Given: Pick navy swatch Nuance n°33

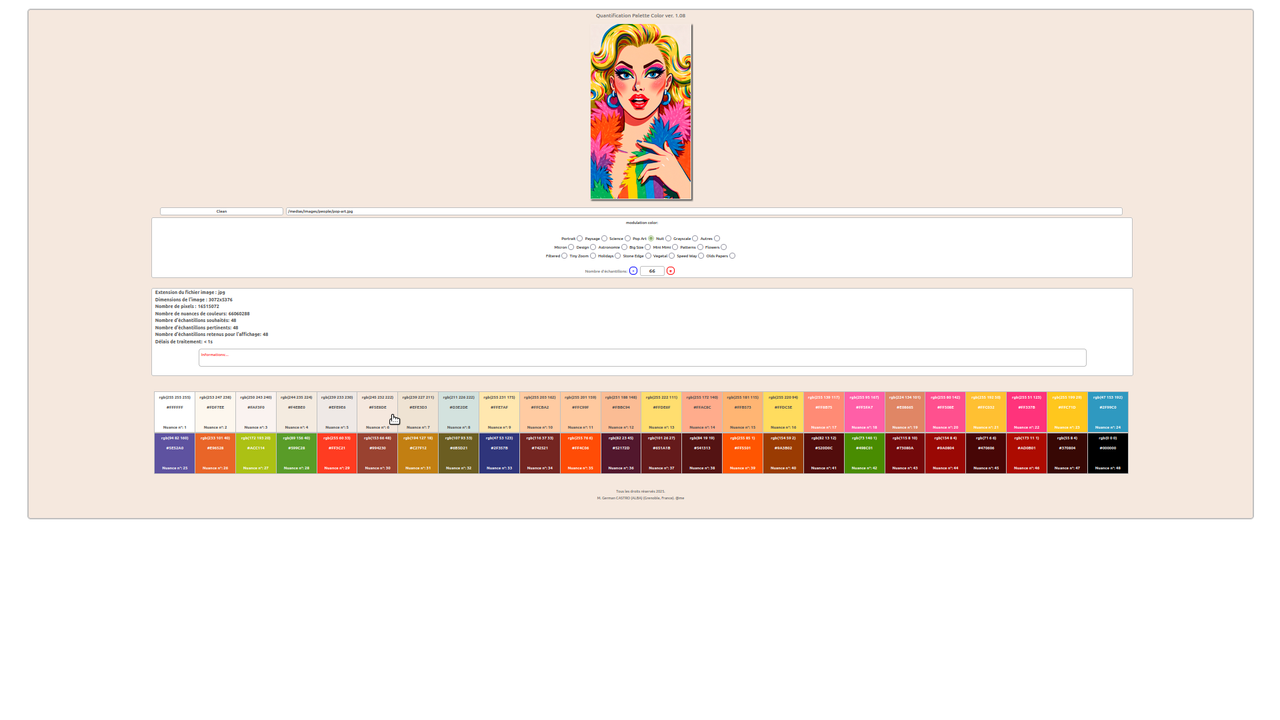Looking at the screenshot, I should pos(499,453).
